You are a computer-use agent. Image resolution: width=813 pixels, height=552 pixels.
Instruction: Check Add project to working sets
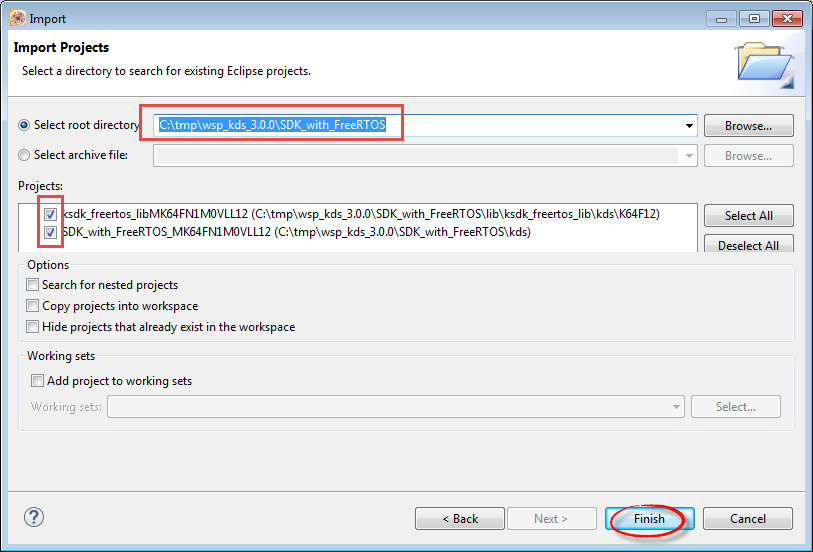click(38, 381)
